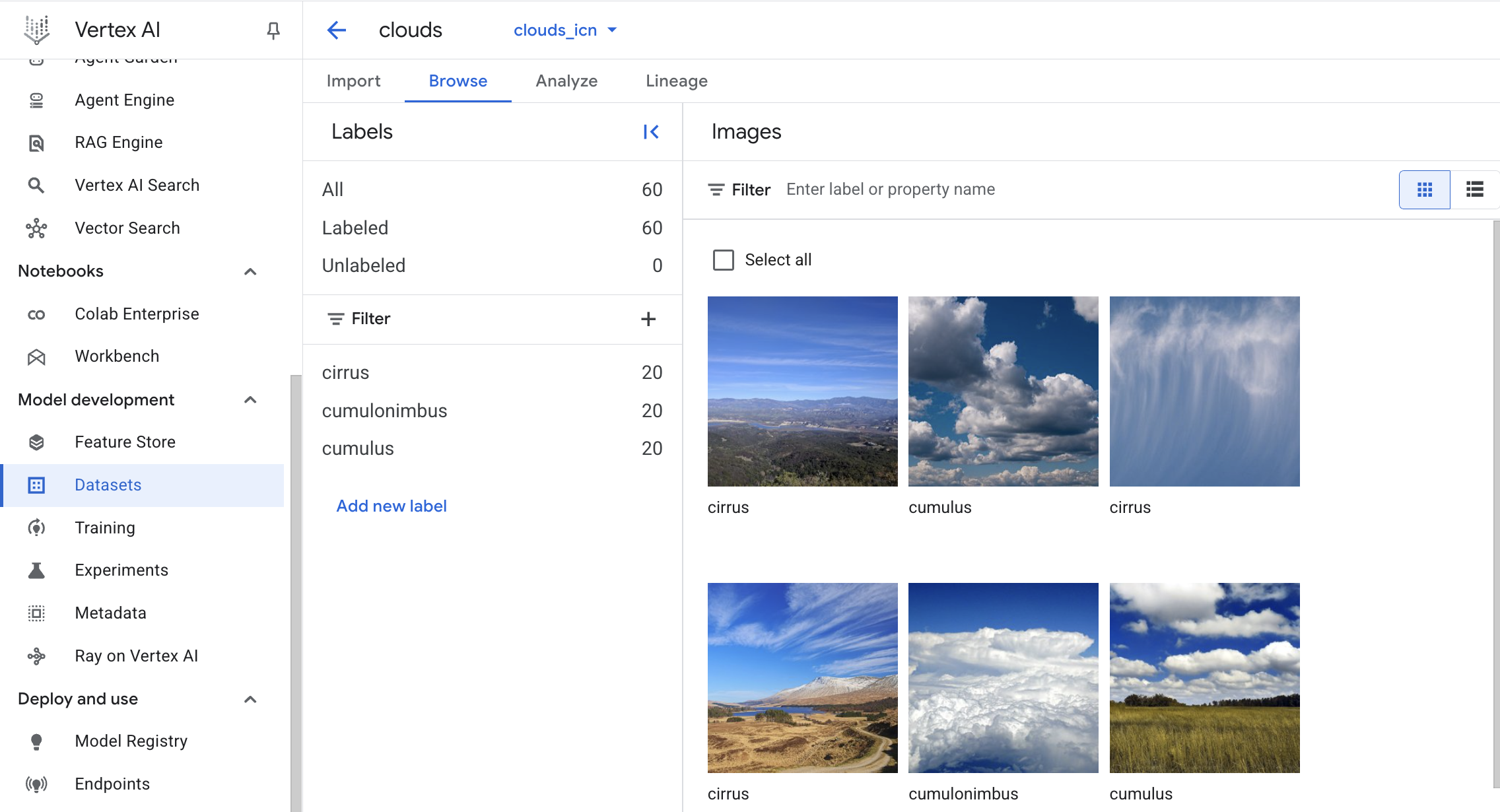Pin the navigation menu with the pin icon

273,30
